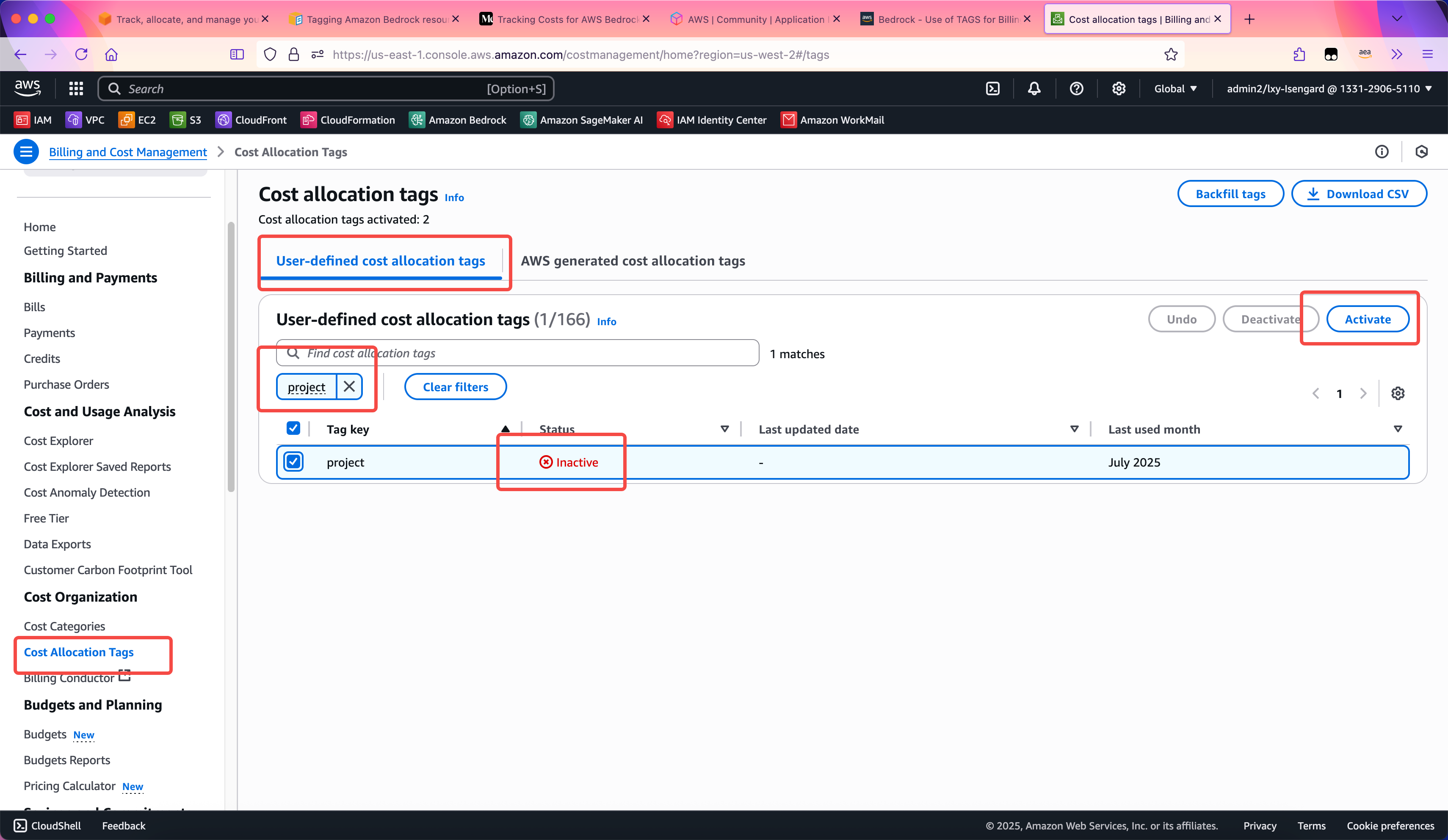Open the VPC service shortcut
This screenshot has height=840, width=1448.
(85, 119)
